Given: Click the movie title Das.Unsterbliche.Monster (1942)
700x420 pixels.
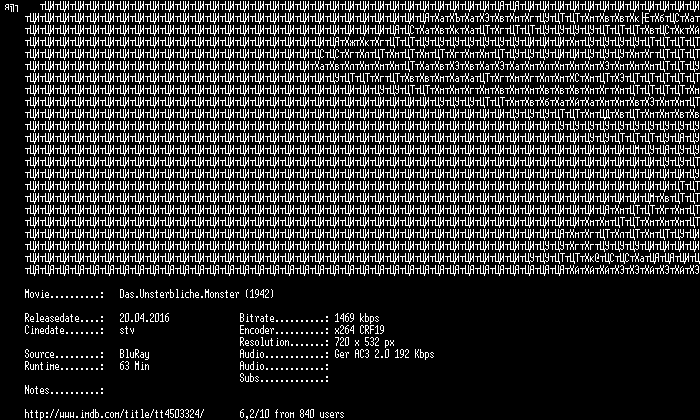Looking at the screenshot, I should (x=197, y=294).
